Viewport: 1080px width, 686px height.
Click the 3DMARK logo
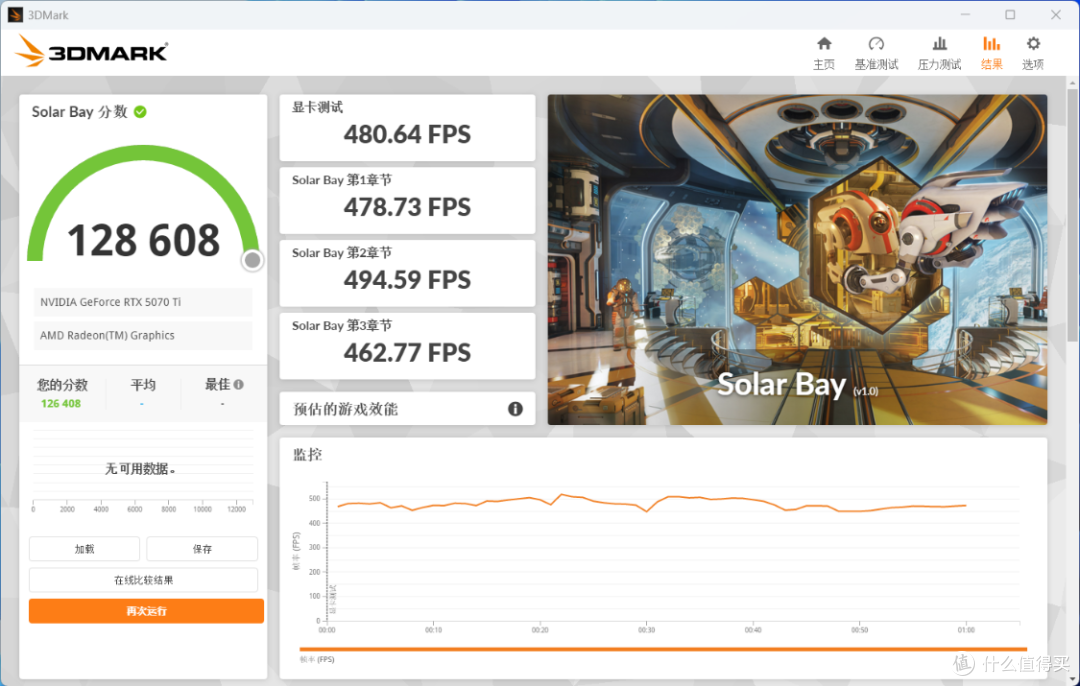(91, 50)
